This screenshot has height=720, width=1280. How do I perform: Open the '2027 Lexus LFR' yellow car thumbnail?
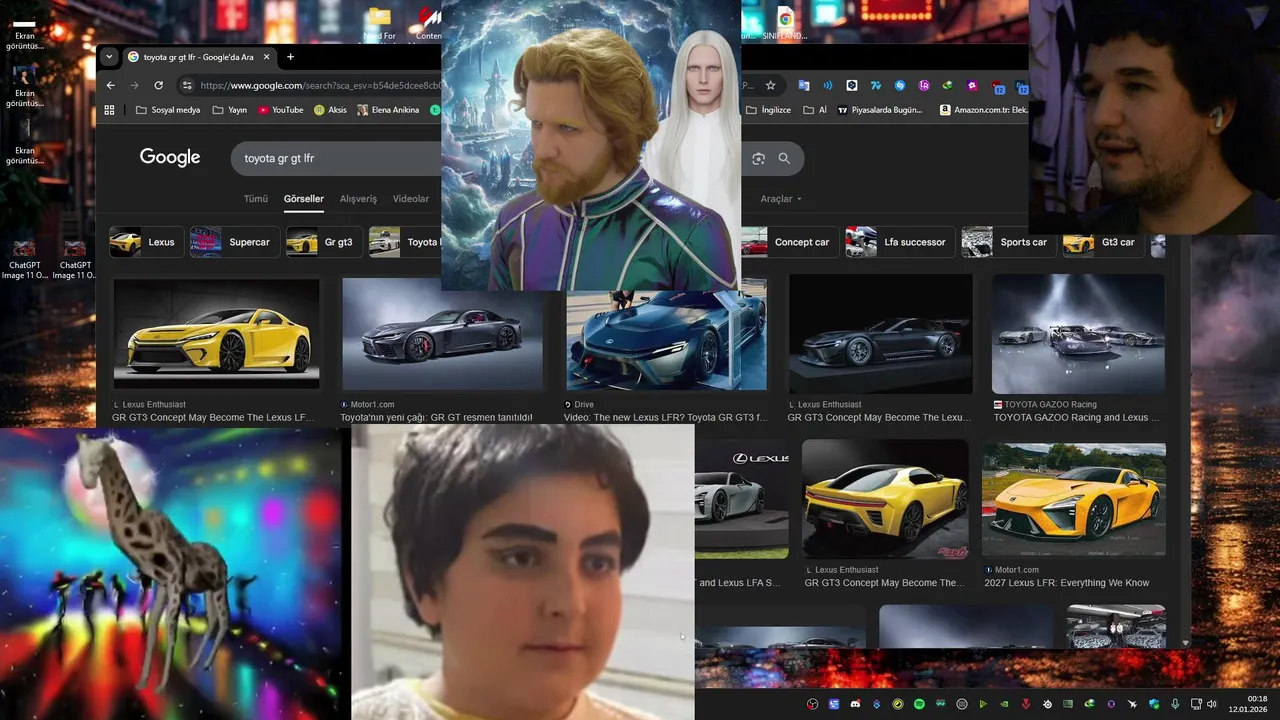click(1074, 499)
